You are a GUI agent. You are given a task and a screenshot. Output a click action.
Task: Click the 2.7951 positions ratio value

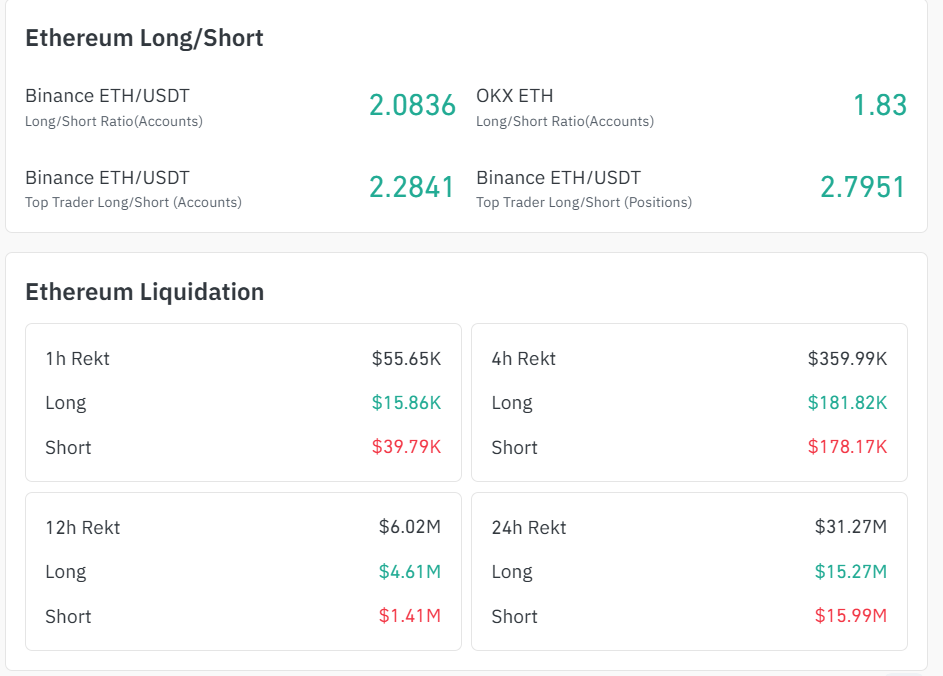coord(863,187)
